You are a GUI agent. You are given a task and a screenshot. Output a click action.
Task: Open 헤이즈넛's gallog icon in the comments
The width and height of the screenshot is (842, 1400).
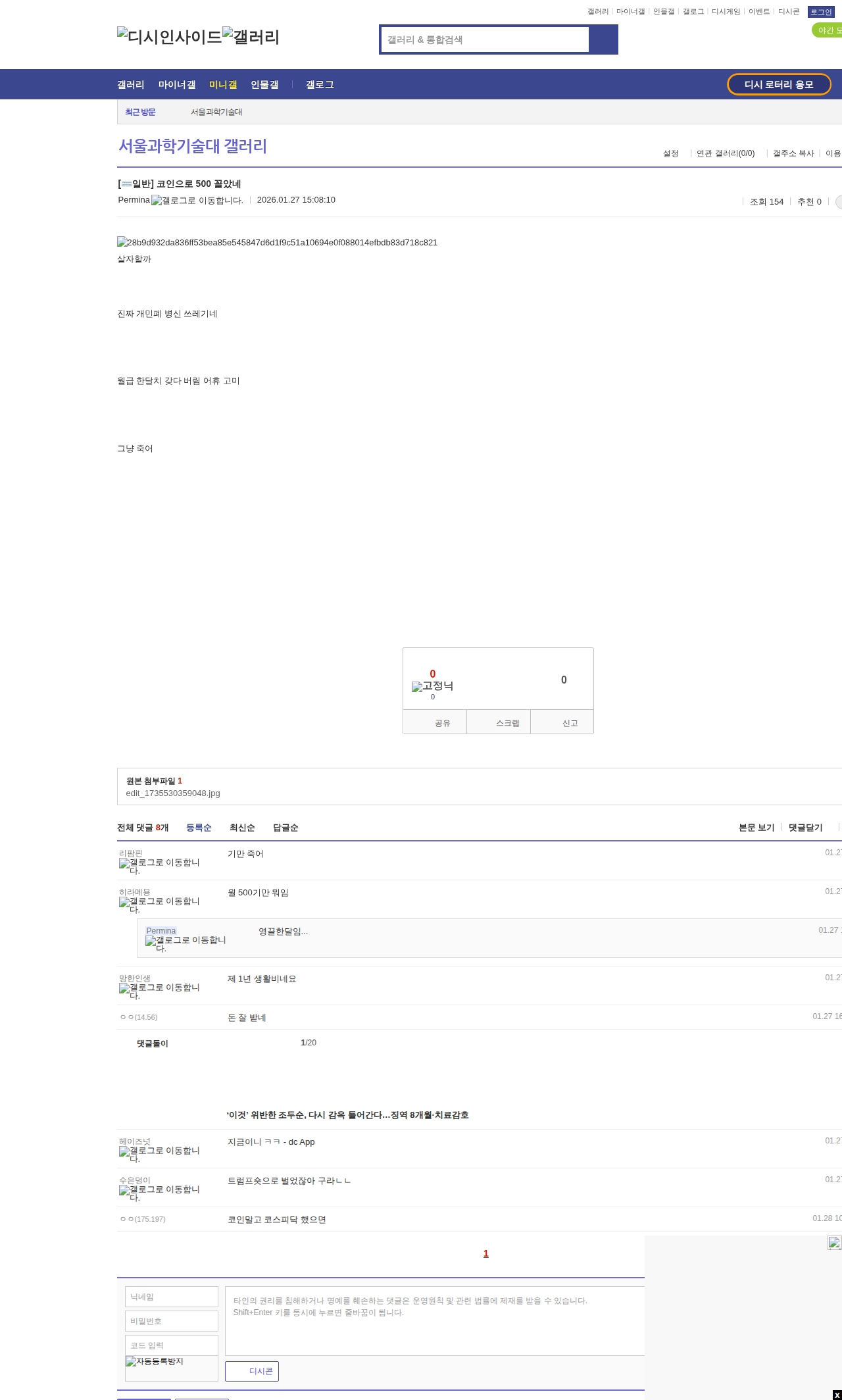coord(159,1154)
